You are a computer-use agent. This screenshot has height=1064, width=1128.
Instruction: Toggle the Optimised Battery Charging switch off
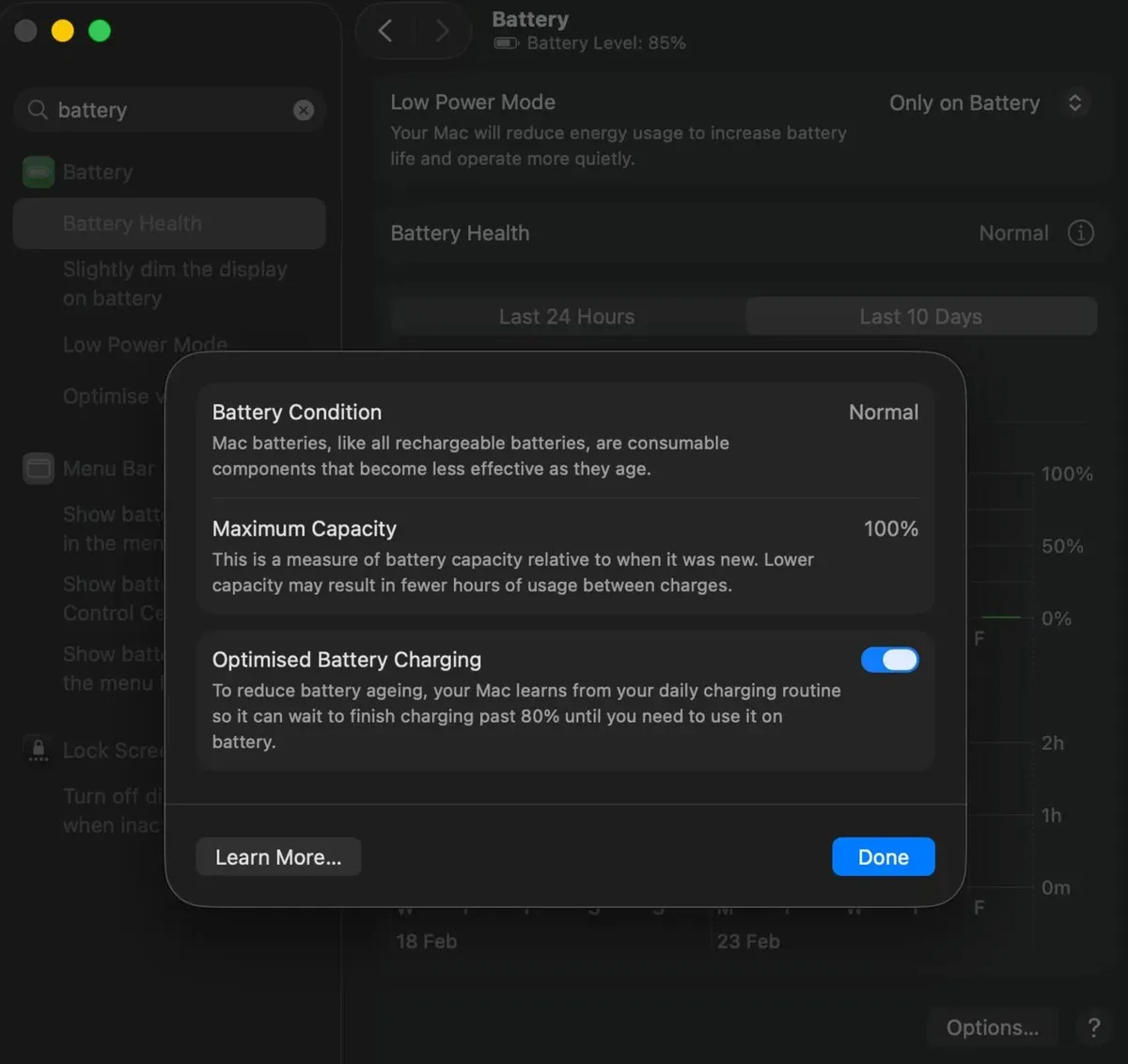tap(889, 659)
